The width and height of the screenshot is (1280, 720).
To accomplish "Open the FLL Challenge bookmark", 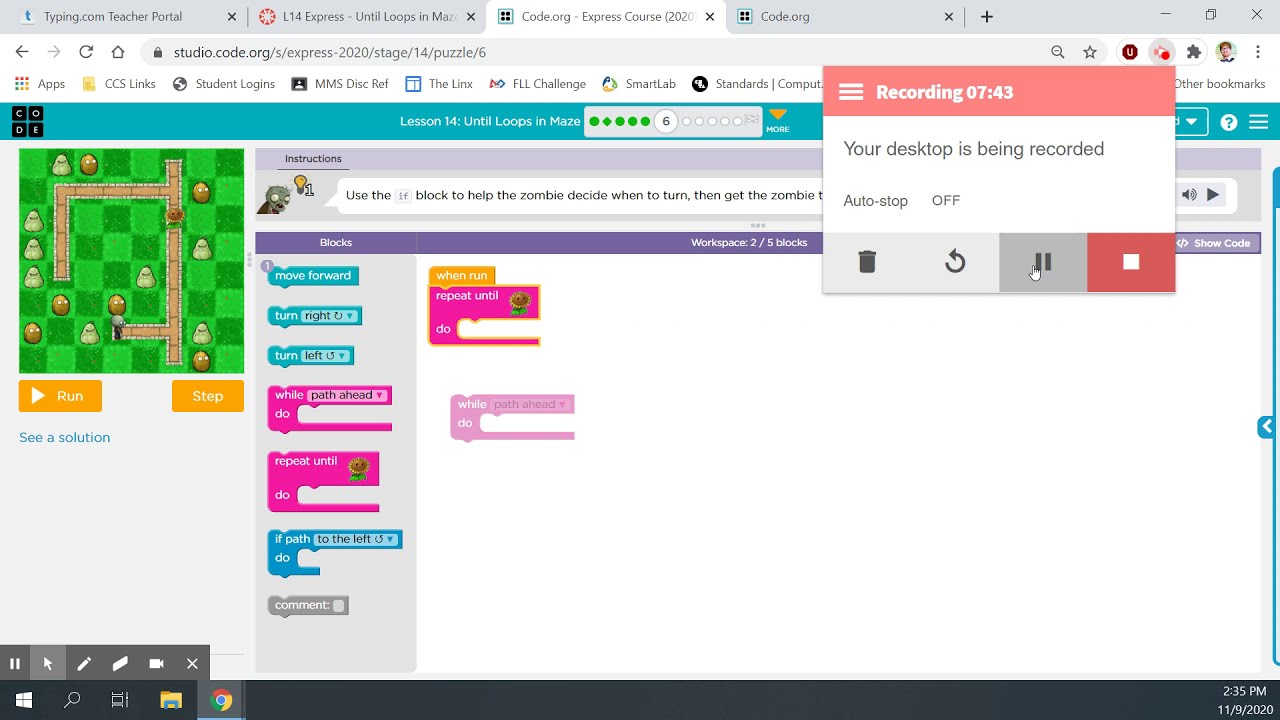I will [x=538, y=84].
